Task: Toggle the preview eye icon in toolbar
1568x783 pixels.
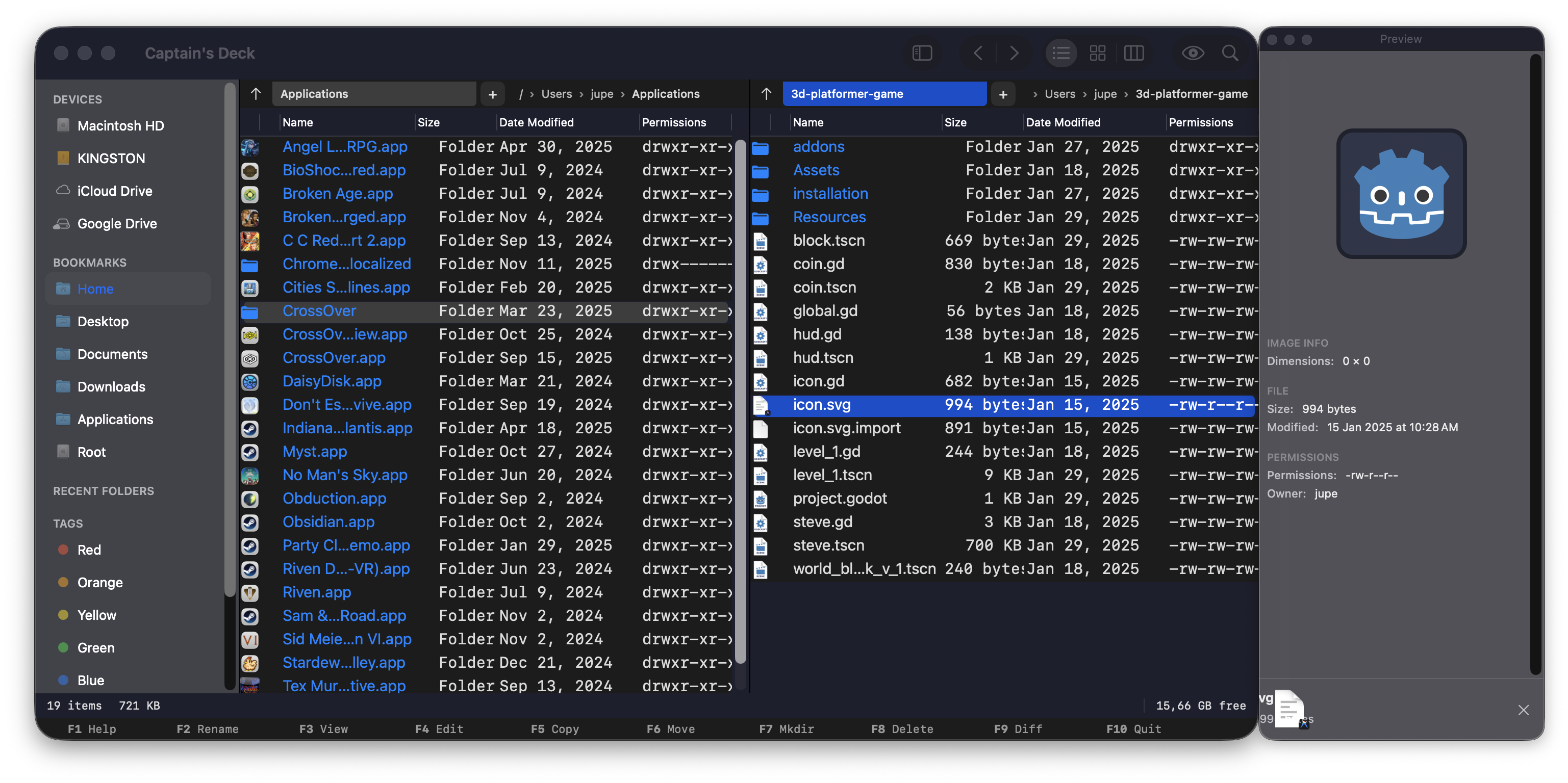Action: click(x=1193, y=53)
